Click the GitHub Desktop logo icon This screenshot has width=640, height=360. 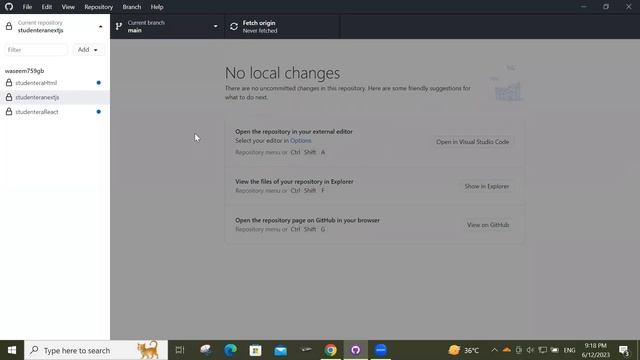pyautogui.click(x=9, y=7)
